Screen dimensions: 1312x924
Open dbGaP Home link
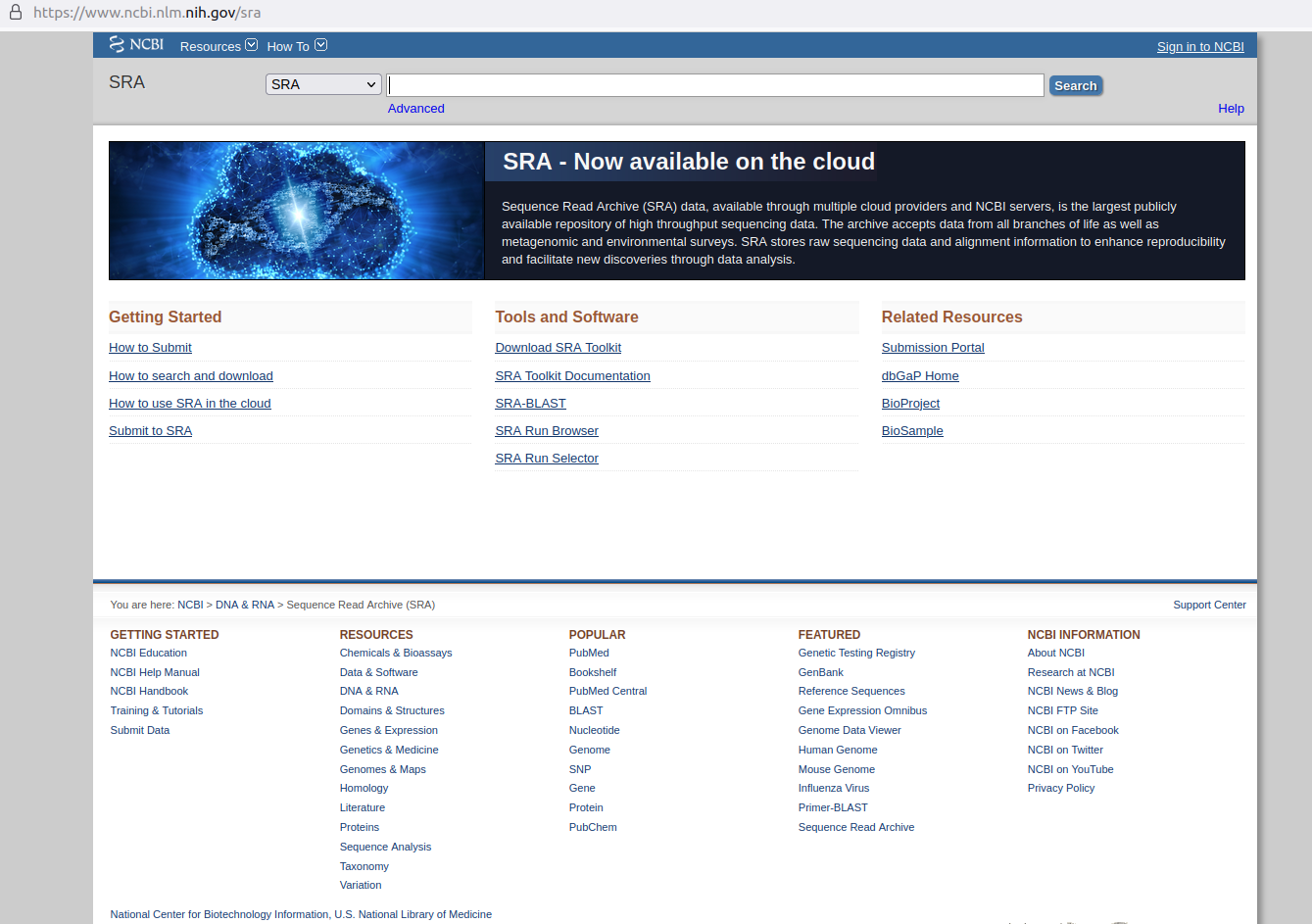920,376
